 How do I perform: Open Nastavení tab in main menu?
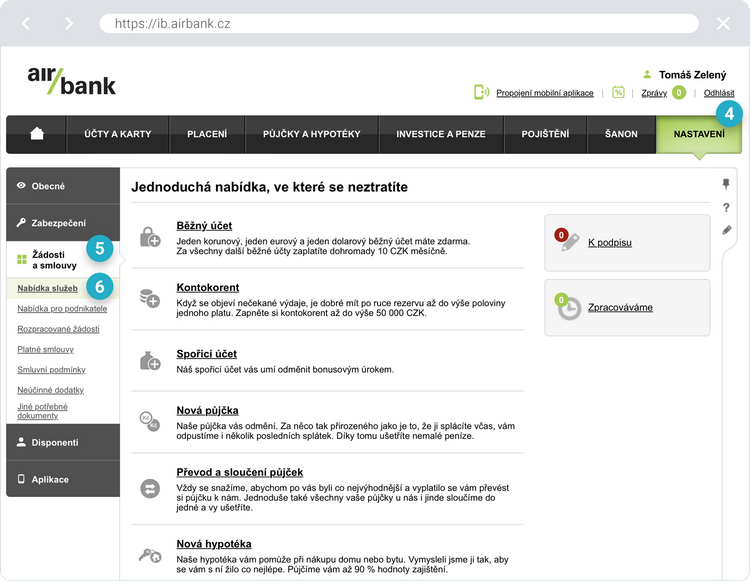pyautogui.click(x=698, y=134)
